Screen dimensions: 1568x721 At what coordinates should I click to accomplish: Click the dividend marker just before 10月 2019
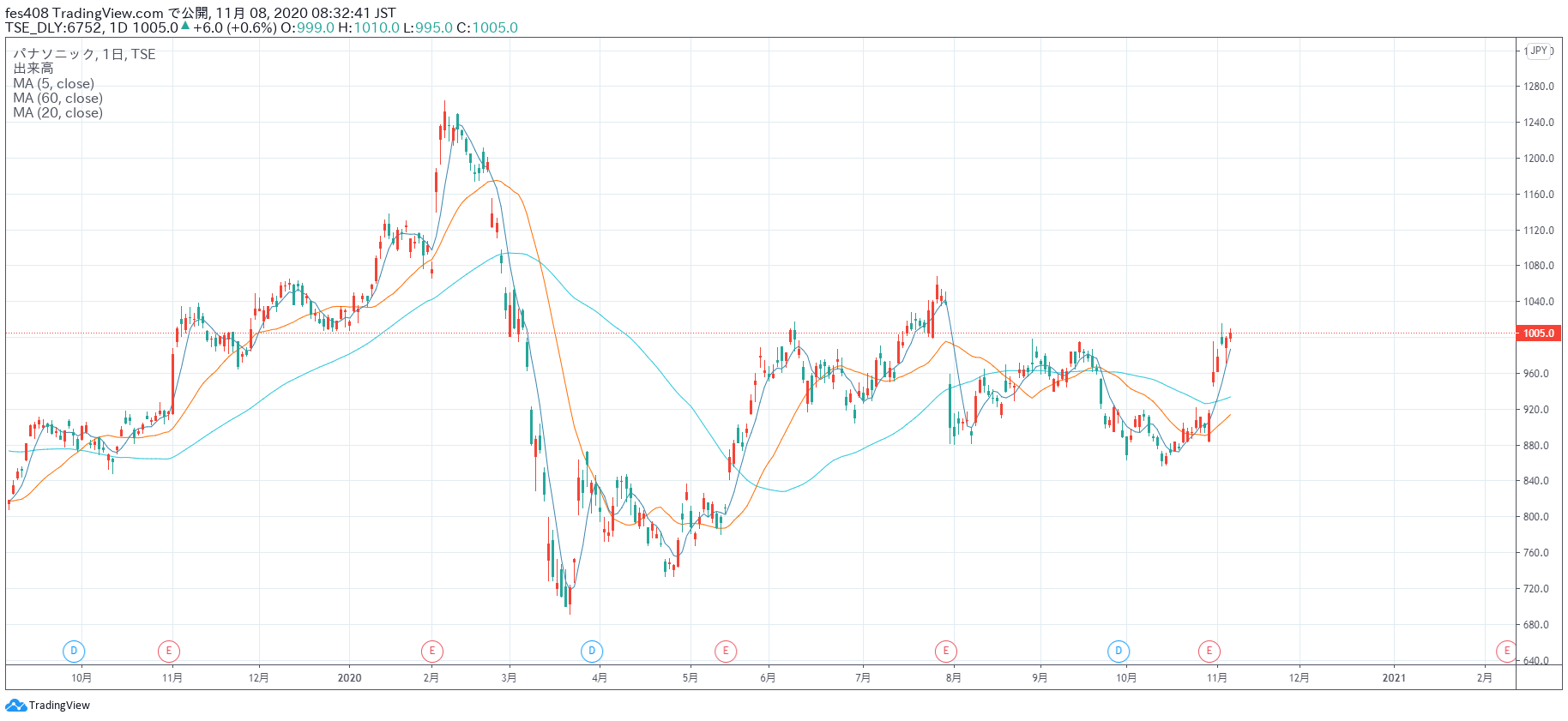(x=74, y=652)
